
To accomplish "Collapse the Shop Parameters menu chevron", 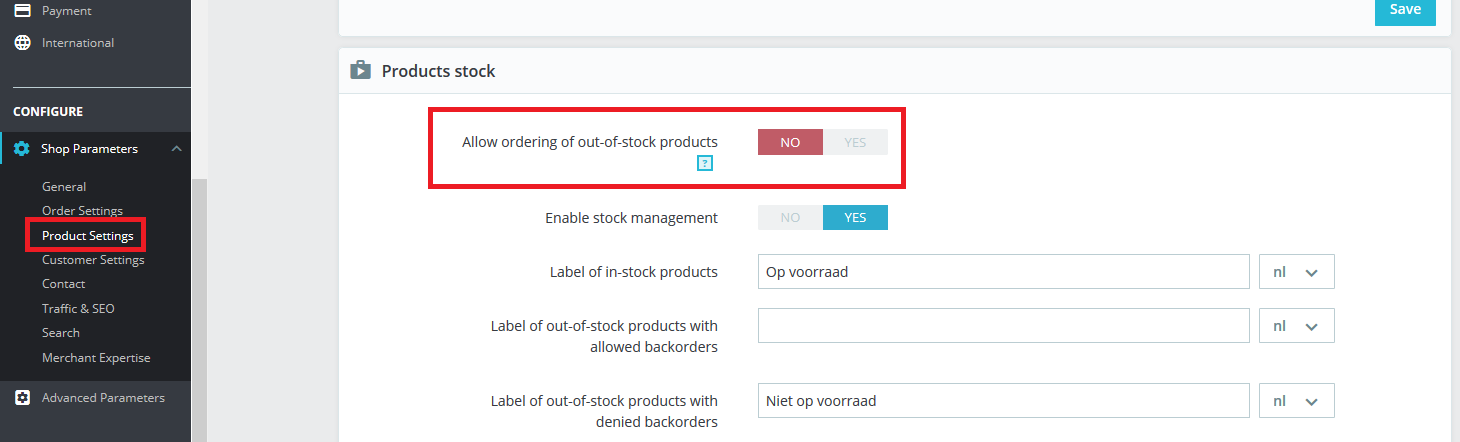I will coord(177,149).
